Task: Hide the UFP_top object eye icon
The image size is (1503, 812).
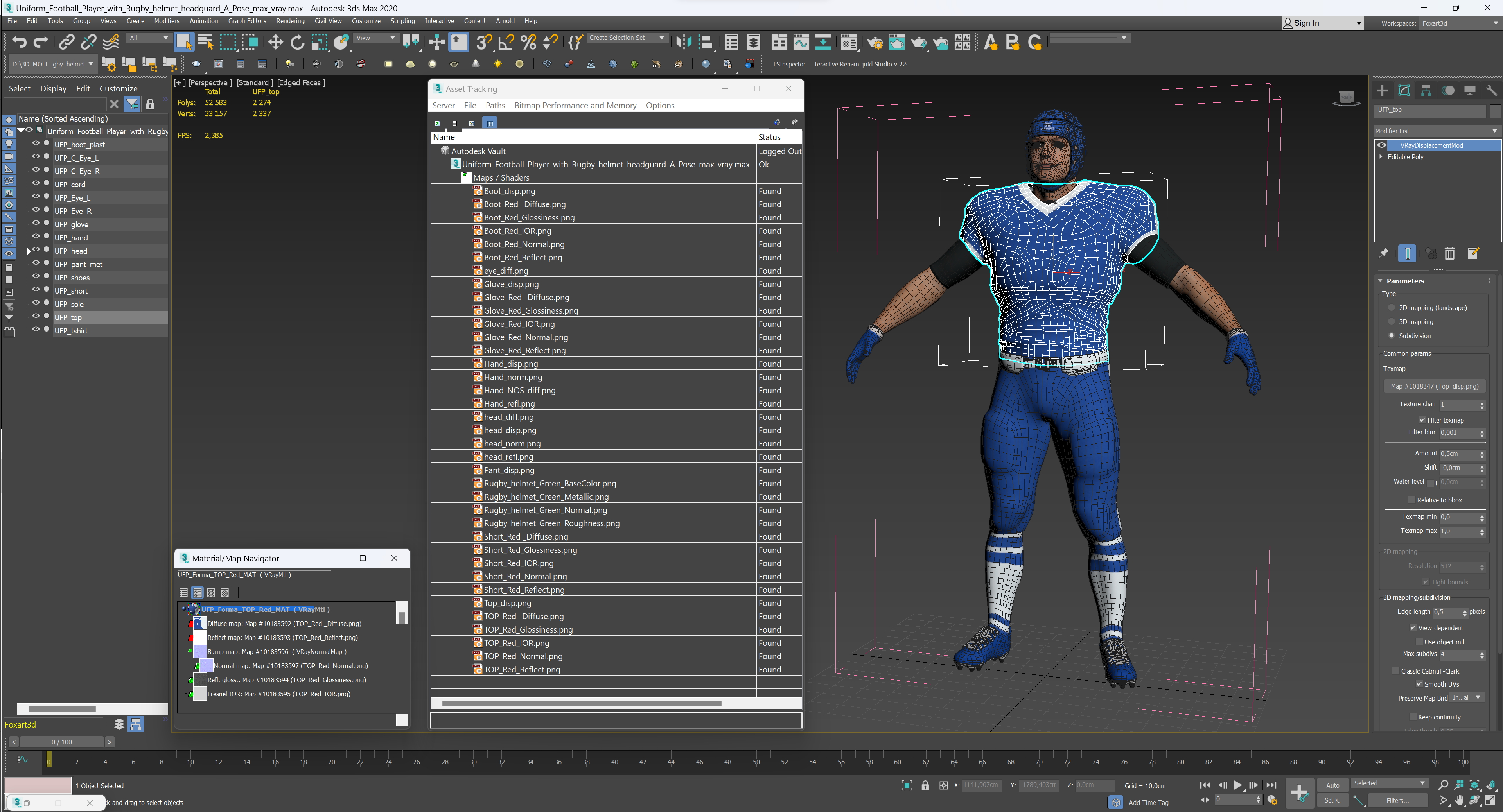Action: click(36, 316)
